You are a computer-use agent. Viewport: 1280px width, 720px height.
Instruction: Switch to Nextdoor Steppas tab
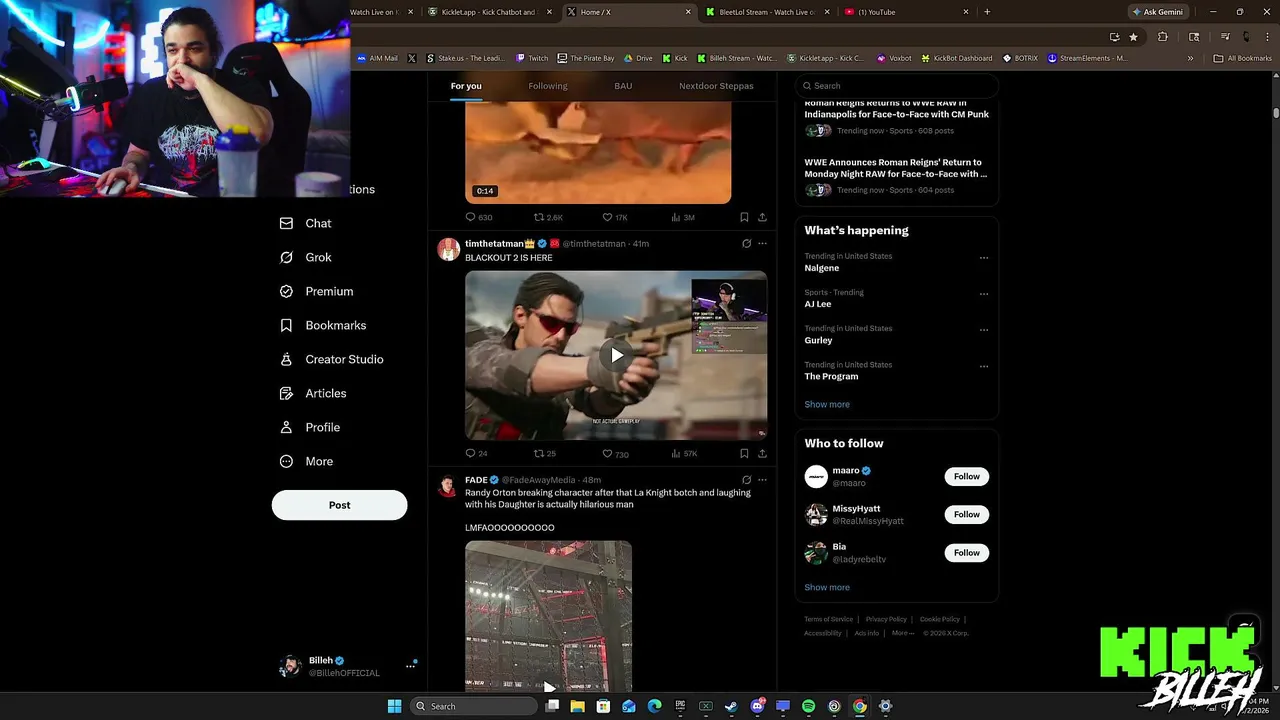[716, 86]
